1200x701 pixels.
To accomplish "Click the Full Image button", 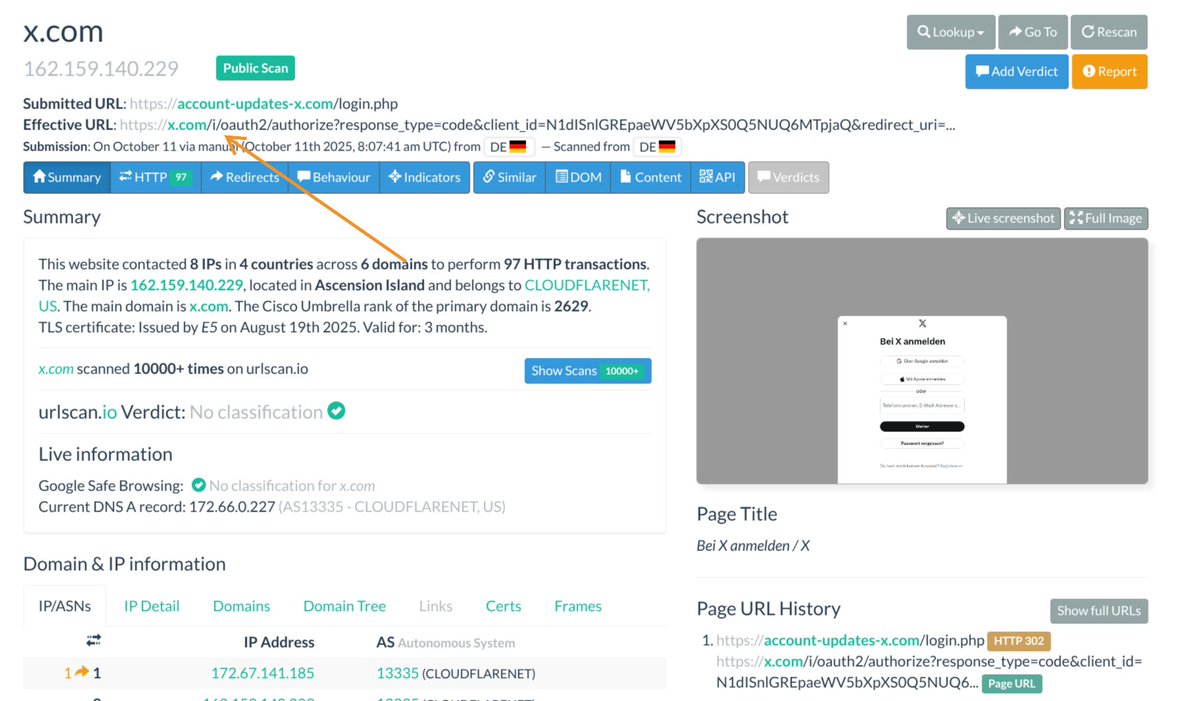I will click(x=1106, y=218).
